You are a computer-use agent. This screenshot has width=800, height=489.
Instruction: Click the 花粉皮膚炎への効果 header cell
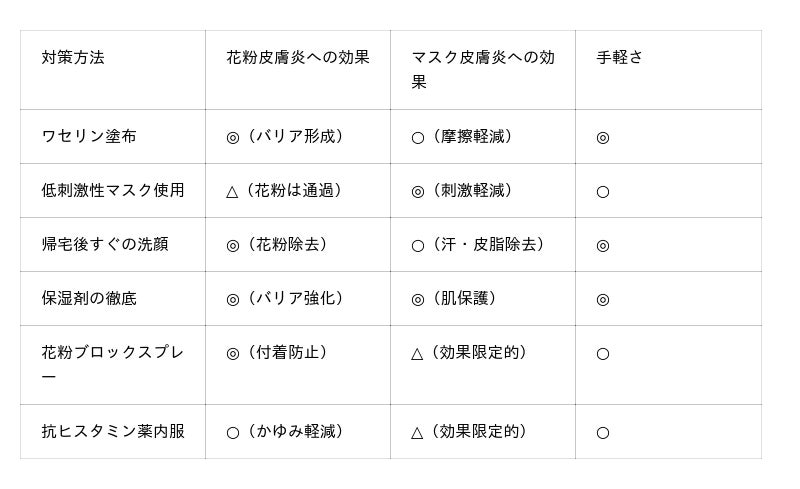click(x=297, y=58)
